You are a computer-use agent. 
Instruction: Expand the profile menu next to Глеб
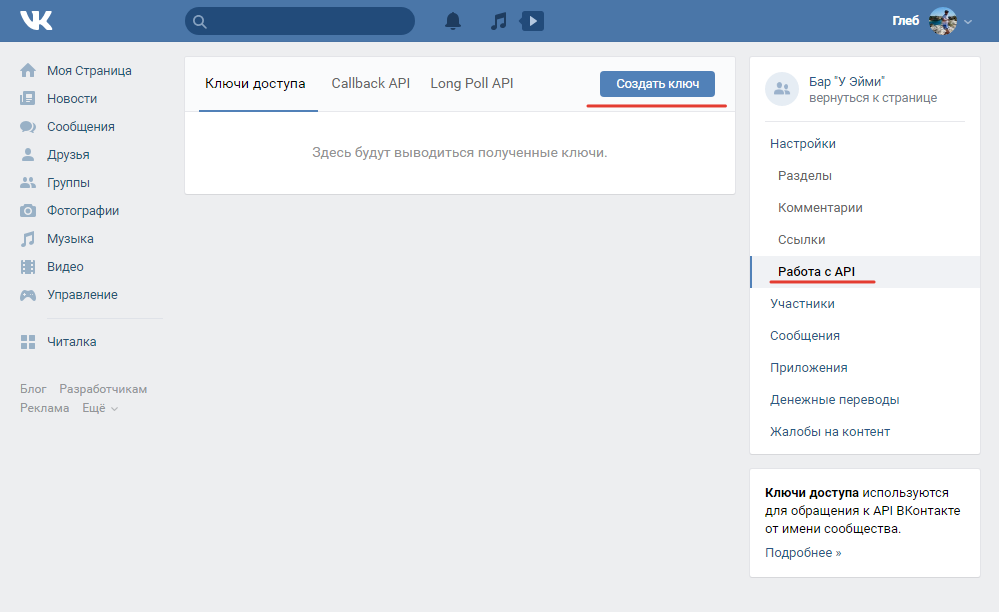pos(967,22)
